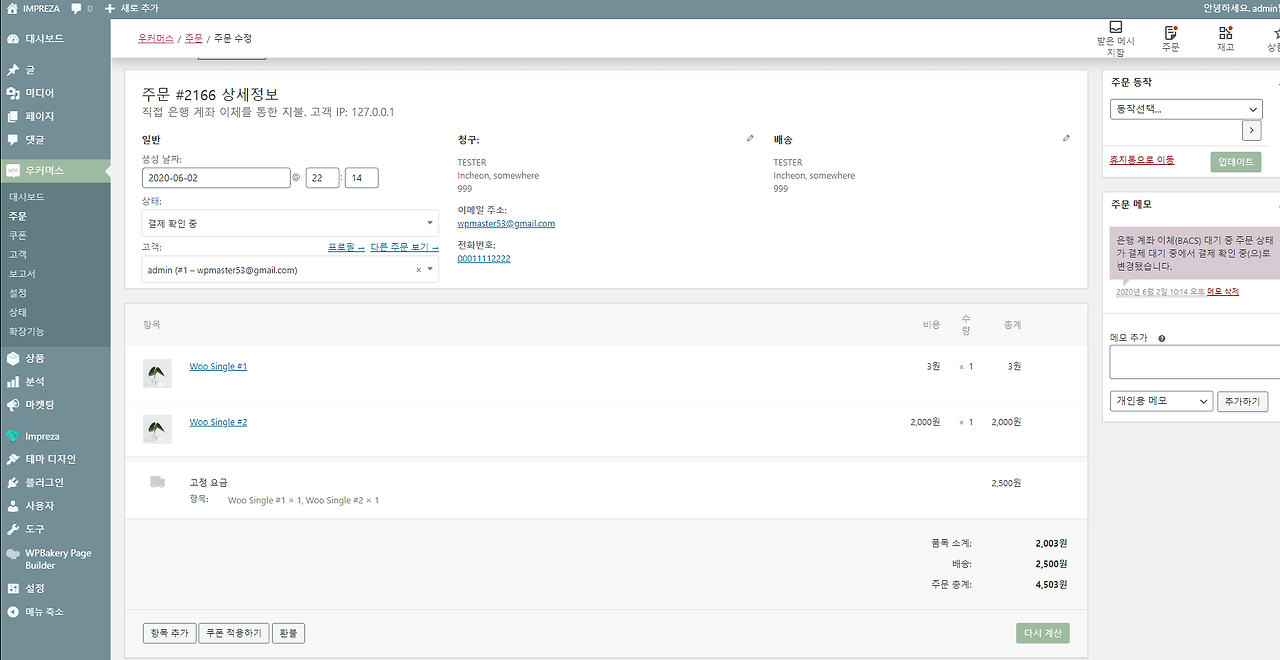Open the 주문 orders activity icon
This screenshot has width=1280, height=660.
[x=1170, y=39]
